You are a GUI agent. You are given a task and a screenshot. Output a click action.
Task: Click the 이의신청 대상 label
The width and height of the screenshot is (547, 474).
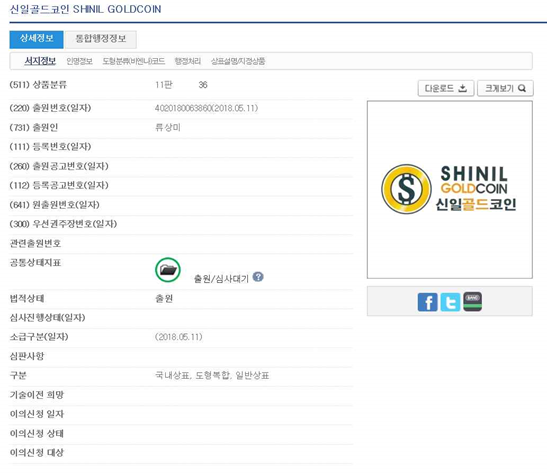37,453
